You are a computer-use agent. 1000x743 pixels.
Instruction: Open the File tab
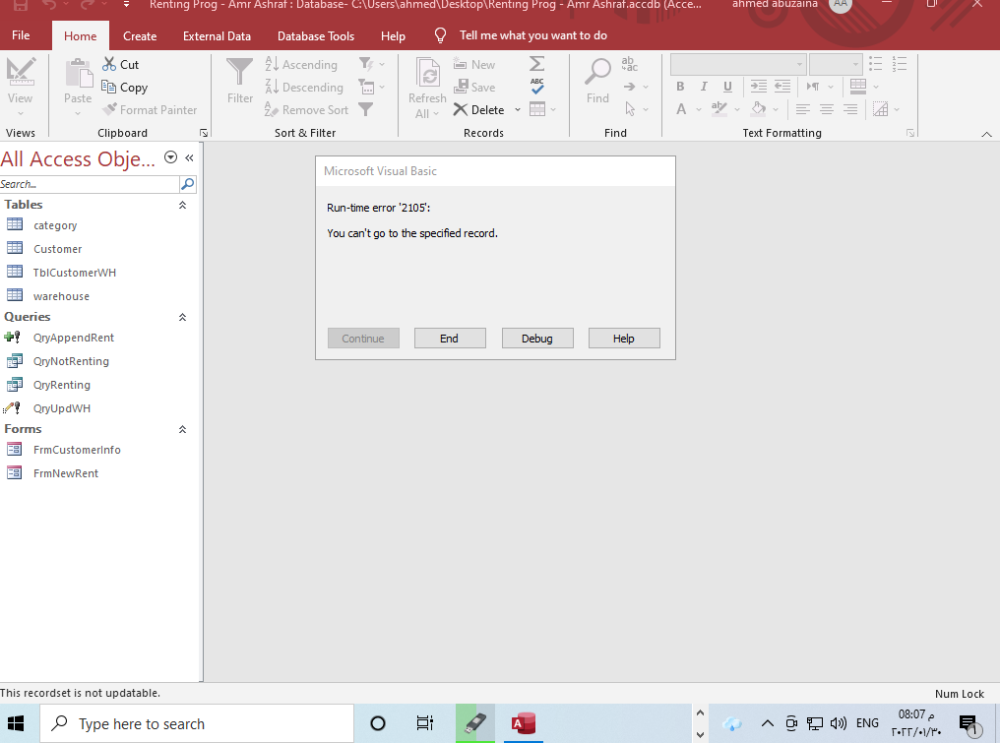point(20,35)
